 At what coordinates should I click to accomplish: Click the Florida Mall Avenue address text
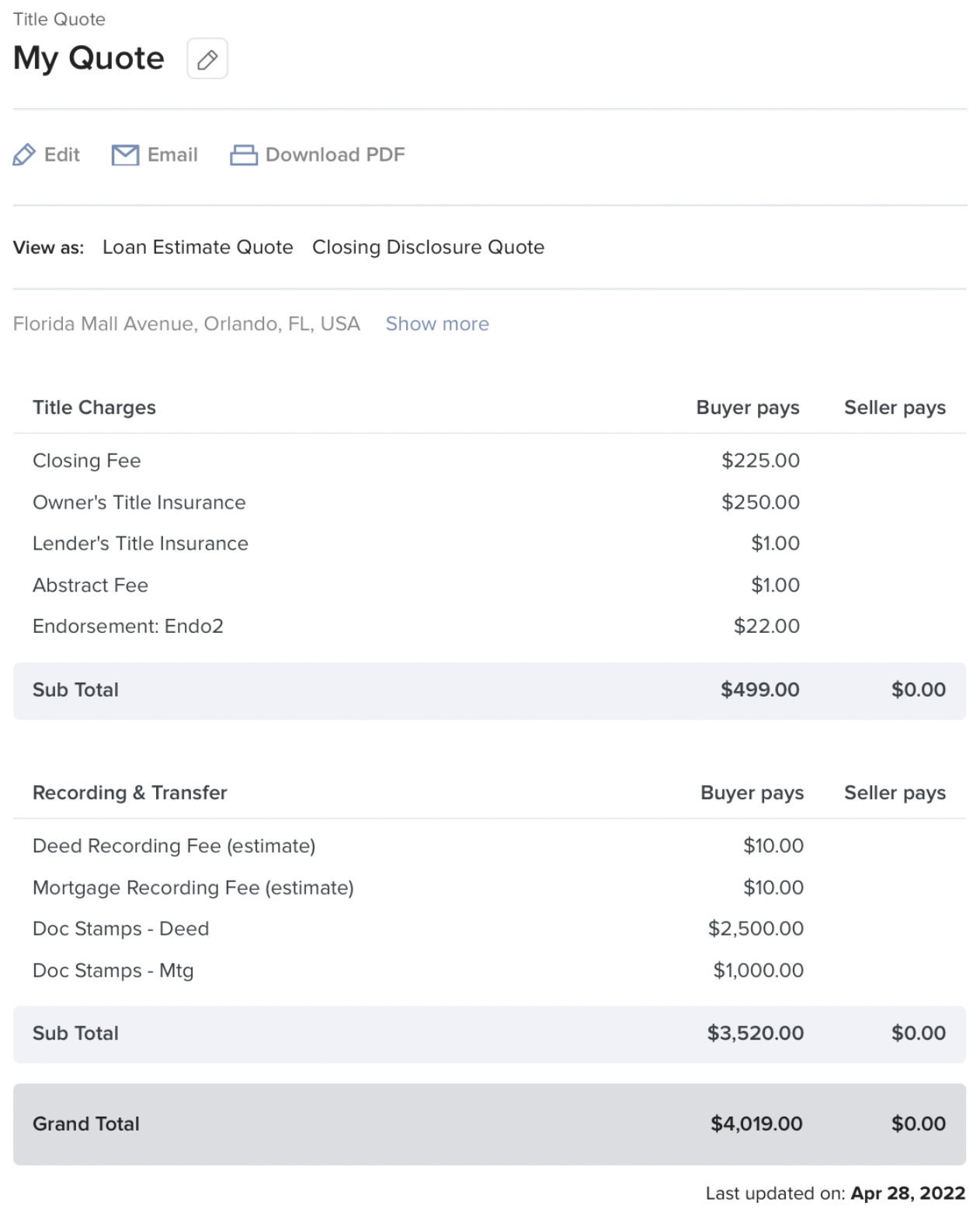coord(186,324)
